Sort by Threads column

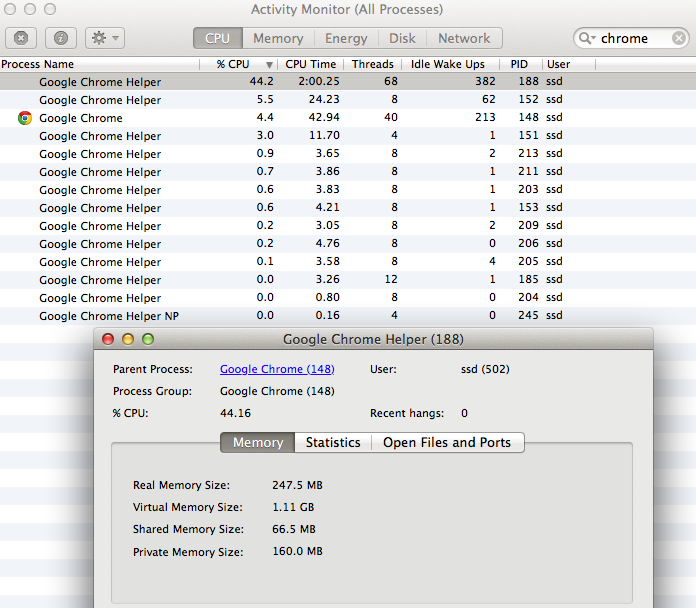pyautogui.click(x=372, y=64)
